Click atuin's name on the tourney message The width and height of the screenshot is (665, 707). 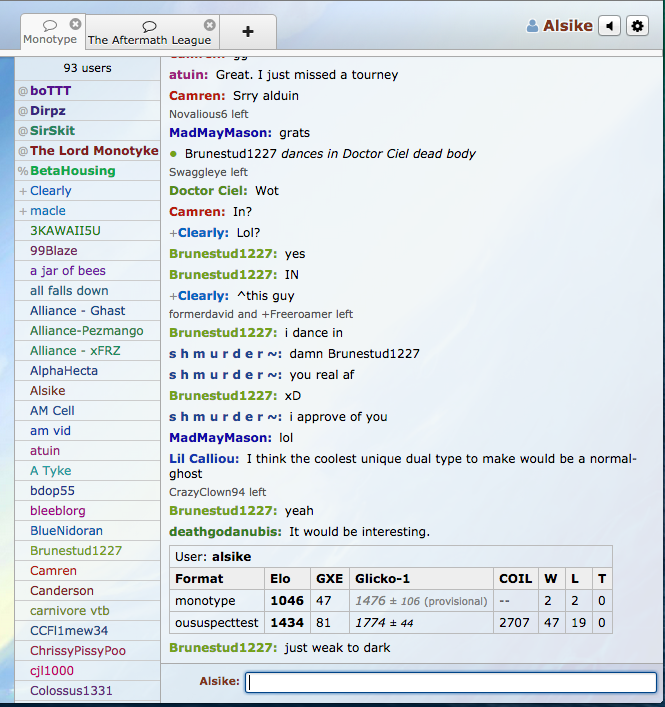pyautogui.click(x=188, y=75)
